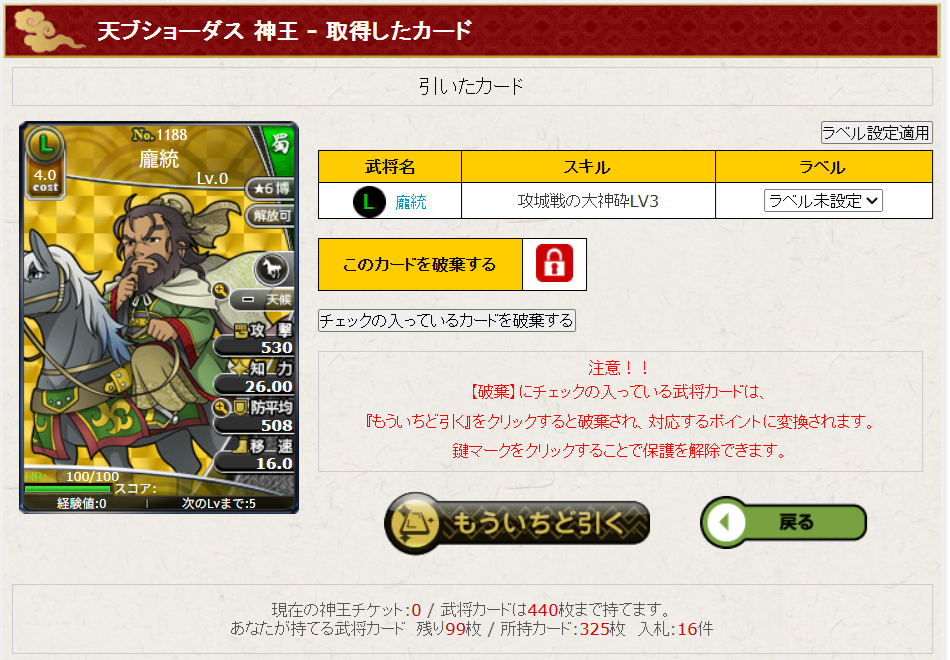Viewport: 950px width, 660px height.
Task: Click the white horse cavalry icon on the card
Action: [271, 268]
